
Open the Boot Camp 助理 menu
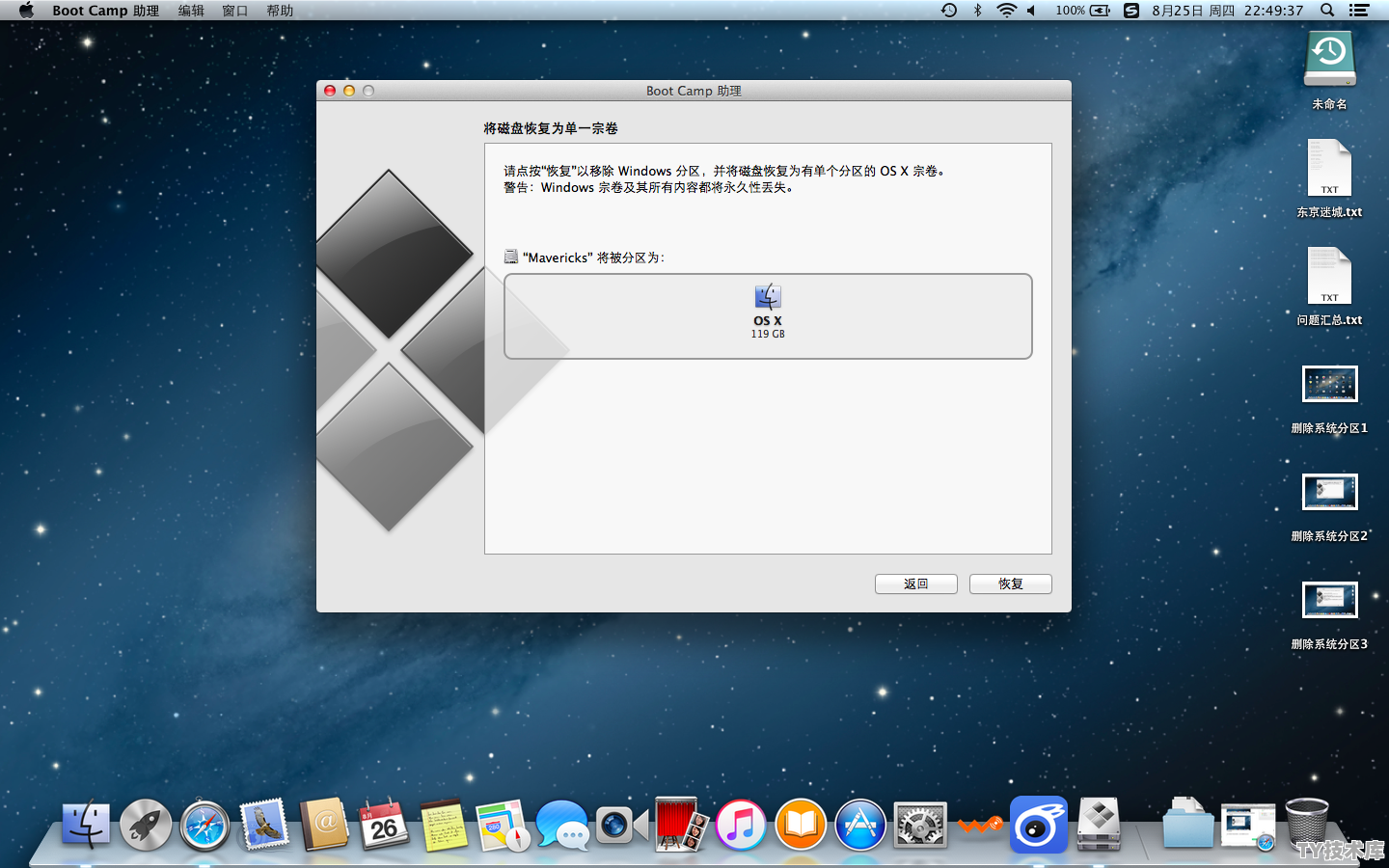(105, 11)
